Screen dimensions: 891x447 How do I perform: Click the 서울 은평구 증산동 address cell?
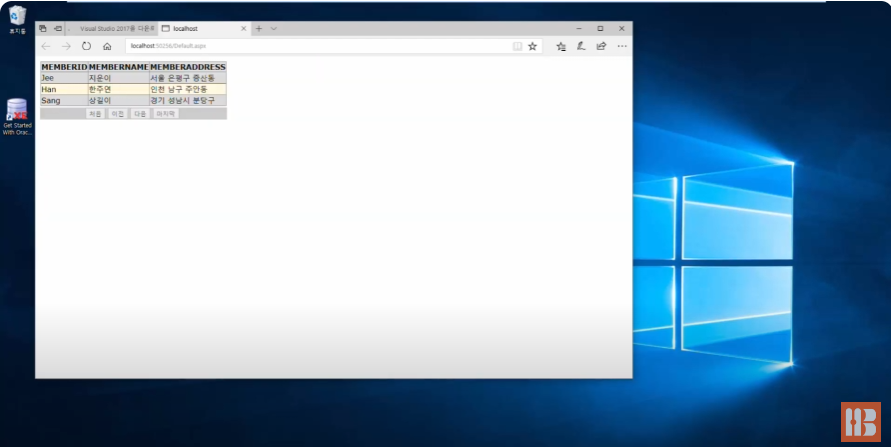188,78
